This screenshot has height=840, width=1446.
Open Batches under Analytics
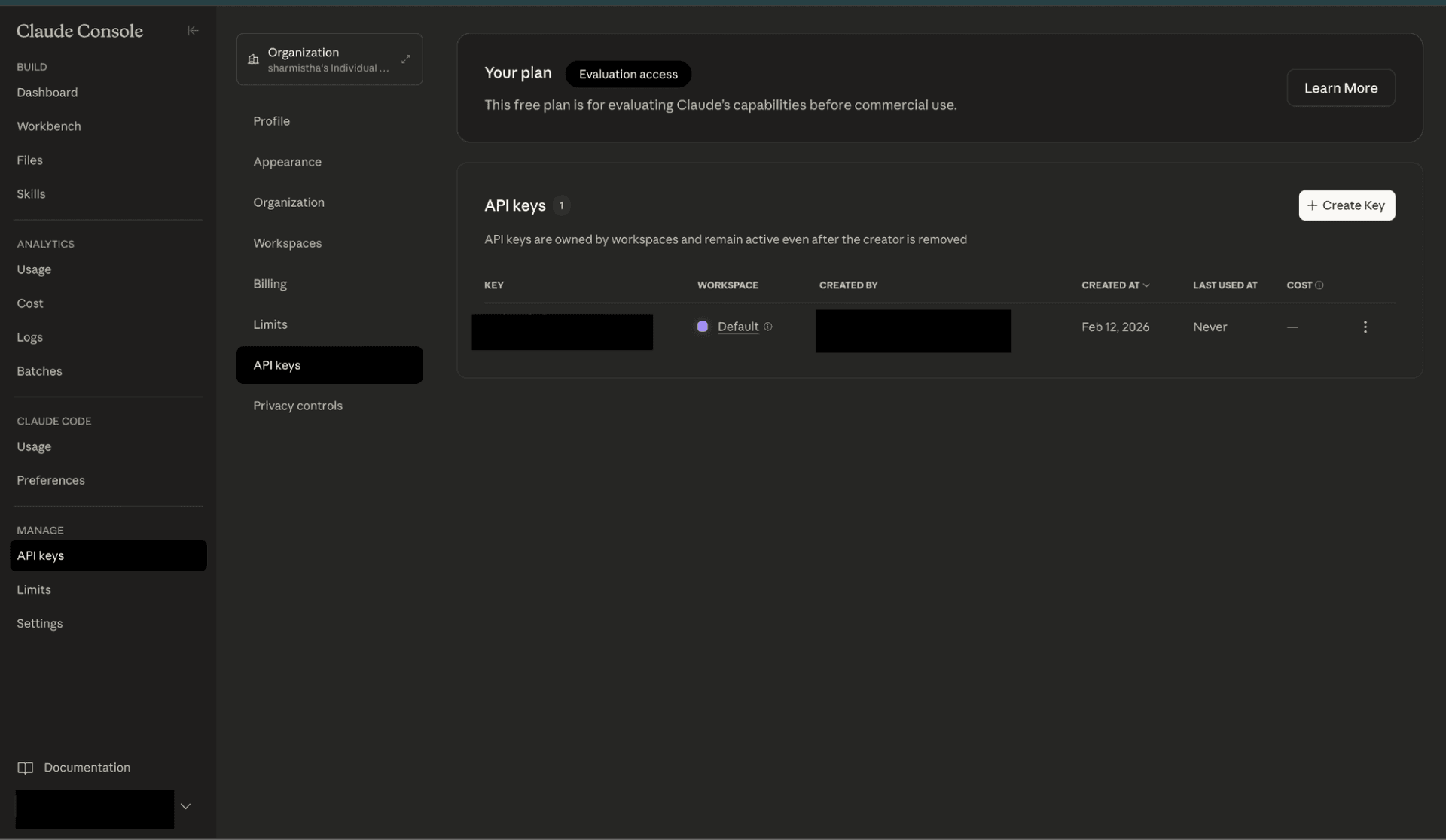pyautogui.click(x=39, y=371)
